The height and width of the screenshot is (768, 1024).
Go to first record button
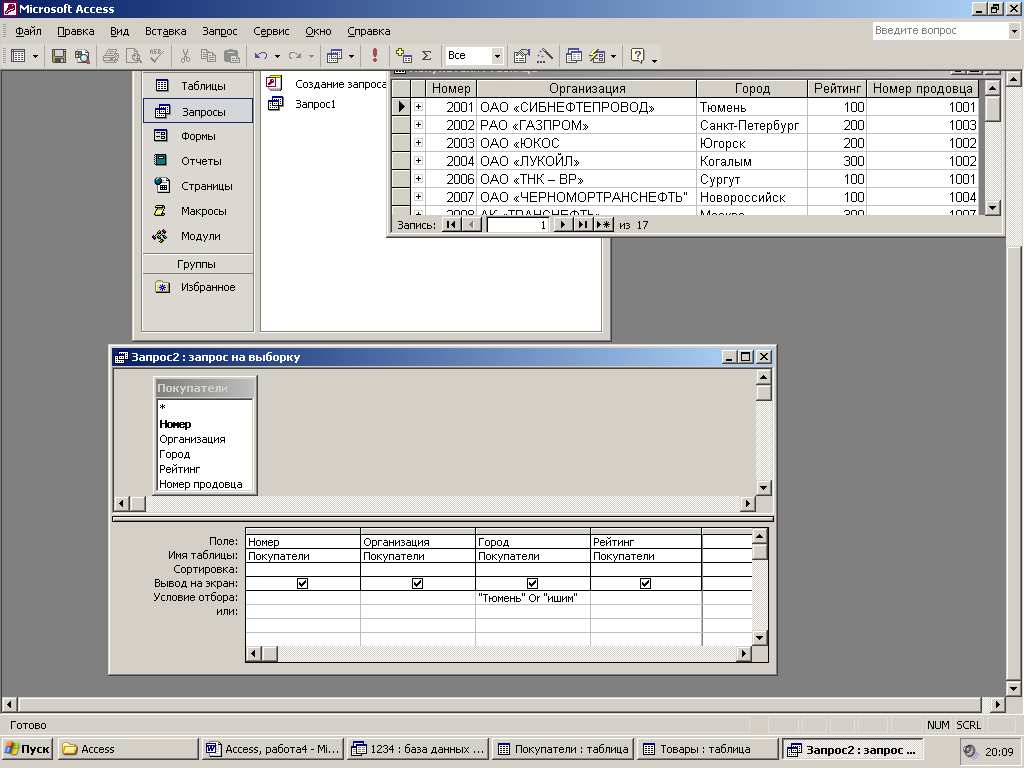(451, 225)
